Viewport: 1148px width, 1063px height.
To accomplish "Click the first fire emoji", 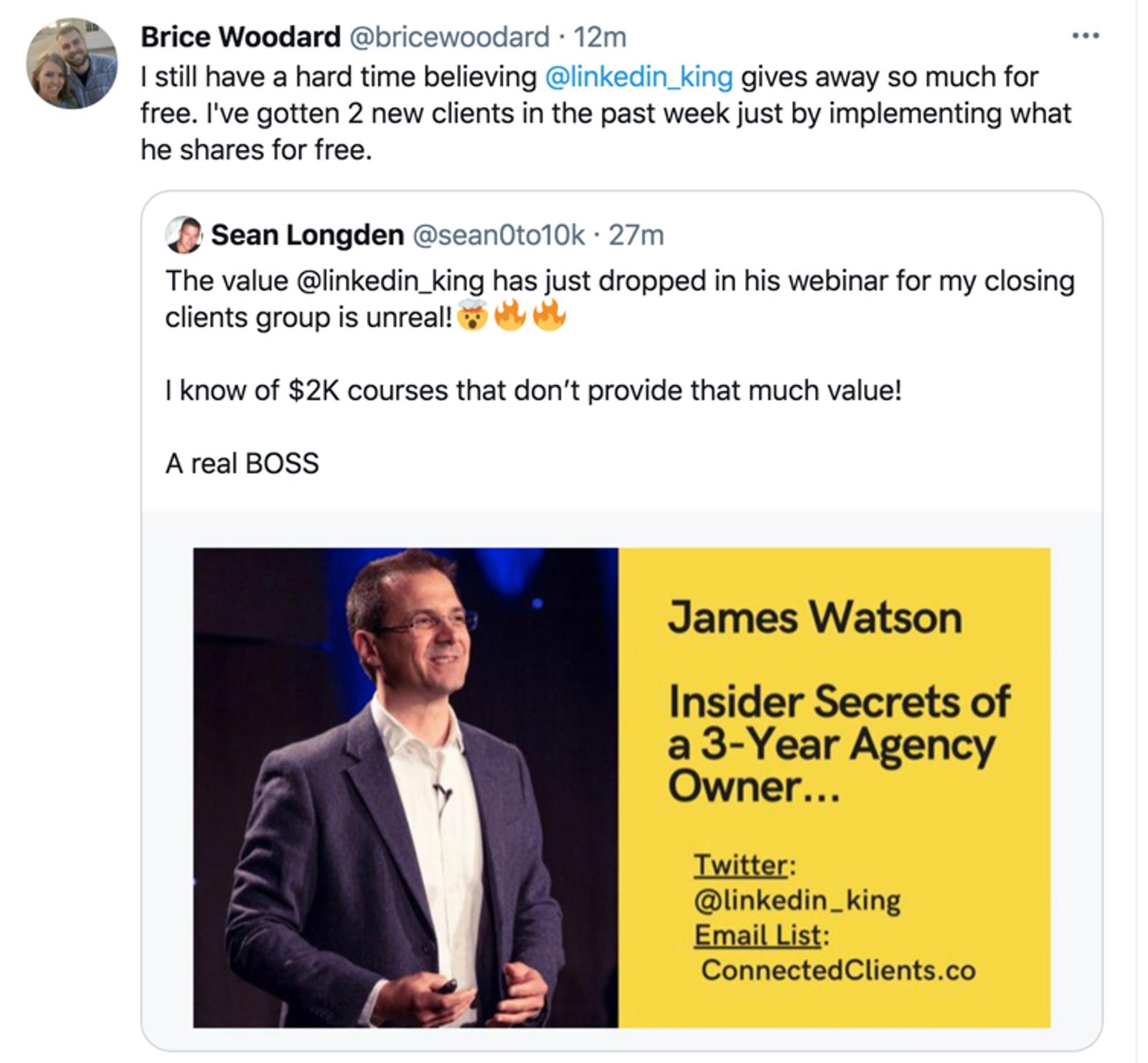I will pyautogui.click(x=510, y=315).
